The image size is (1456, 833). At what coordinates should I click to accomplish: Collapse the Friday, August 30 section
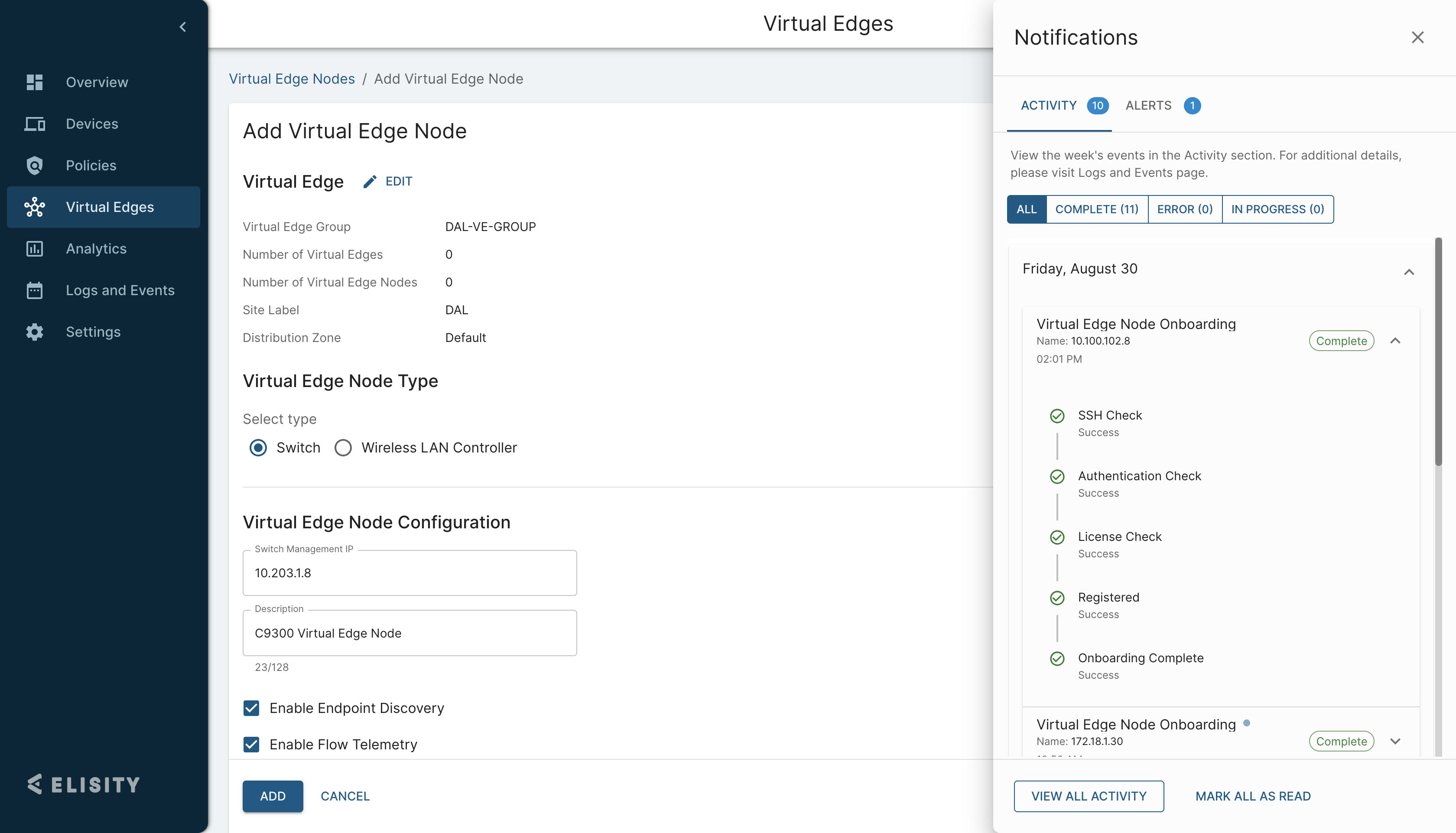click(1409, 272)
